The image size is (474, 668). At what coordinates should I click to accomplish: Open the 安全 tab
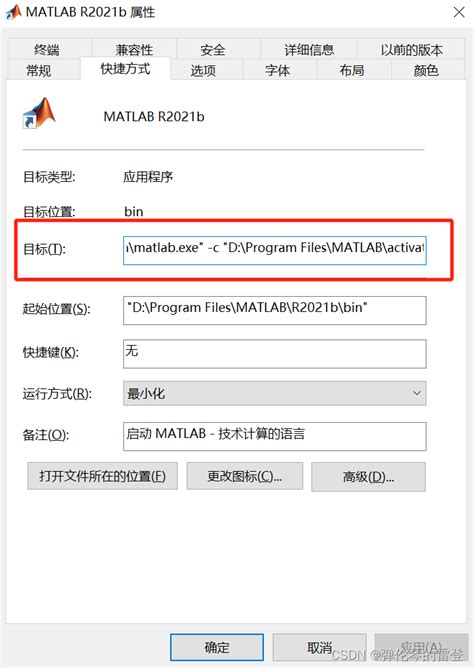[213, 49]
